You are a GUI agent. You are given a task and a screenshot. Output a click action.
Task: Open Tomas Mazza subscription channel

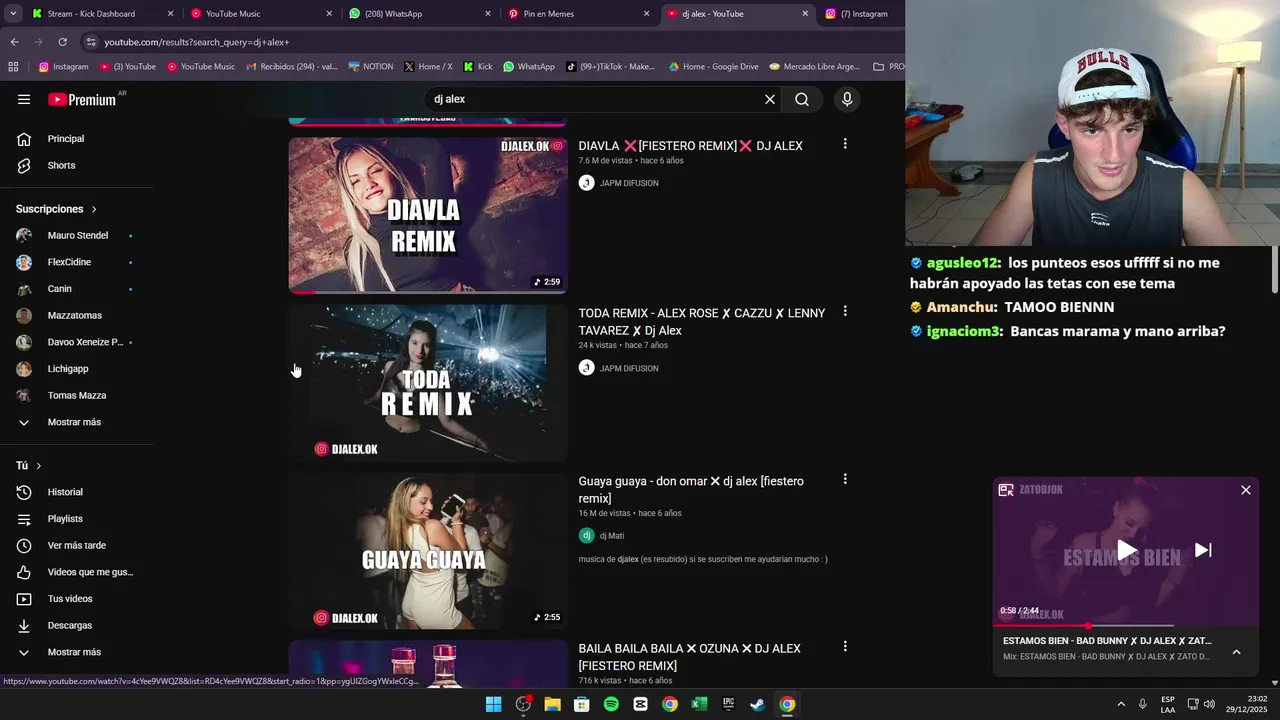coord(76,396)
